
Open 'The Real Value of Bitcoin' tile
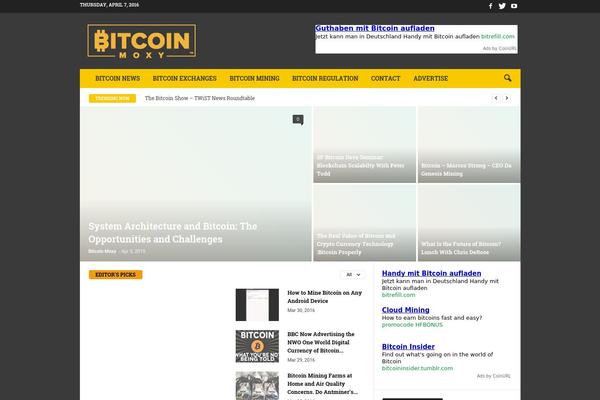356,244
